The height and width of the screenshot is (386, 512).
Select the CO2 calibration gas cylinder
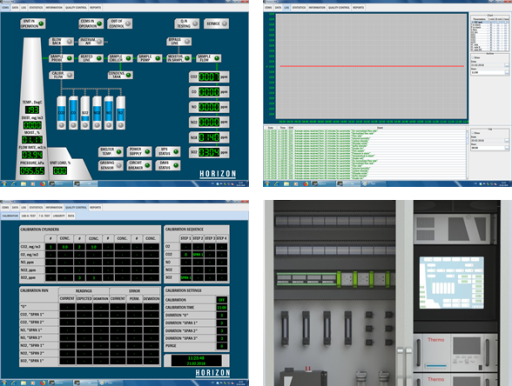61,113
